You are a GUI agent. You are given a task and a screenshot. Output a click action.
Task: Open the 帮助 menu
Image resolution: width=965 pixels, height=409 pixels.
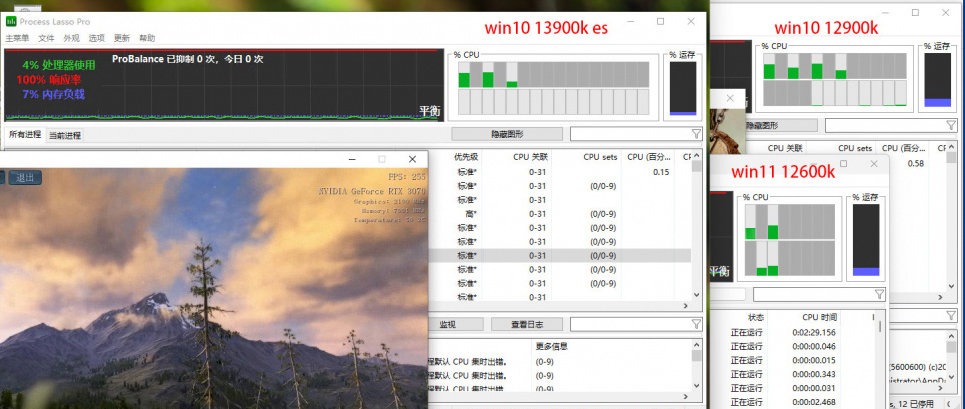[x=147, y=38]
